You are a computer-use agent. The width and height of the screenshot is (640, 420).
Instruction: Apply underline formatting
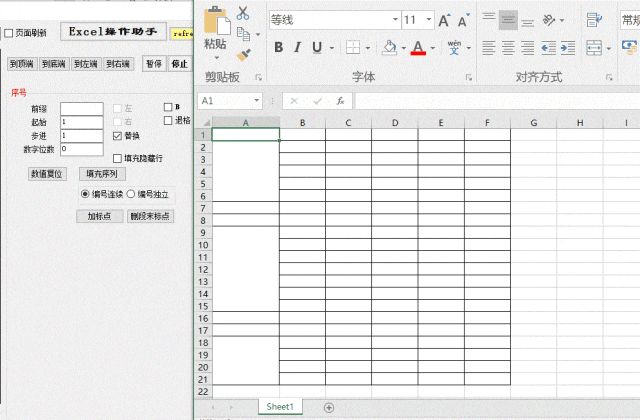coord(317,47)
